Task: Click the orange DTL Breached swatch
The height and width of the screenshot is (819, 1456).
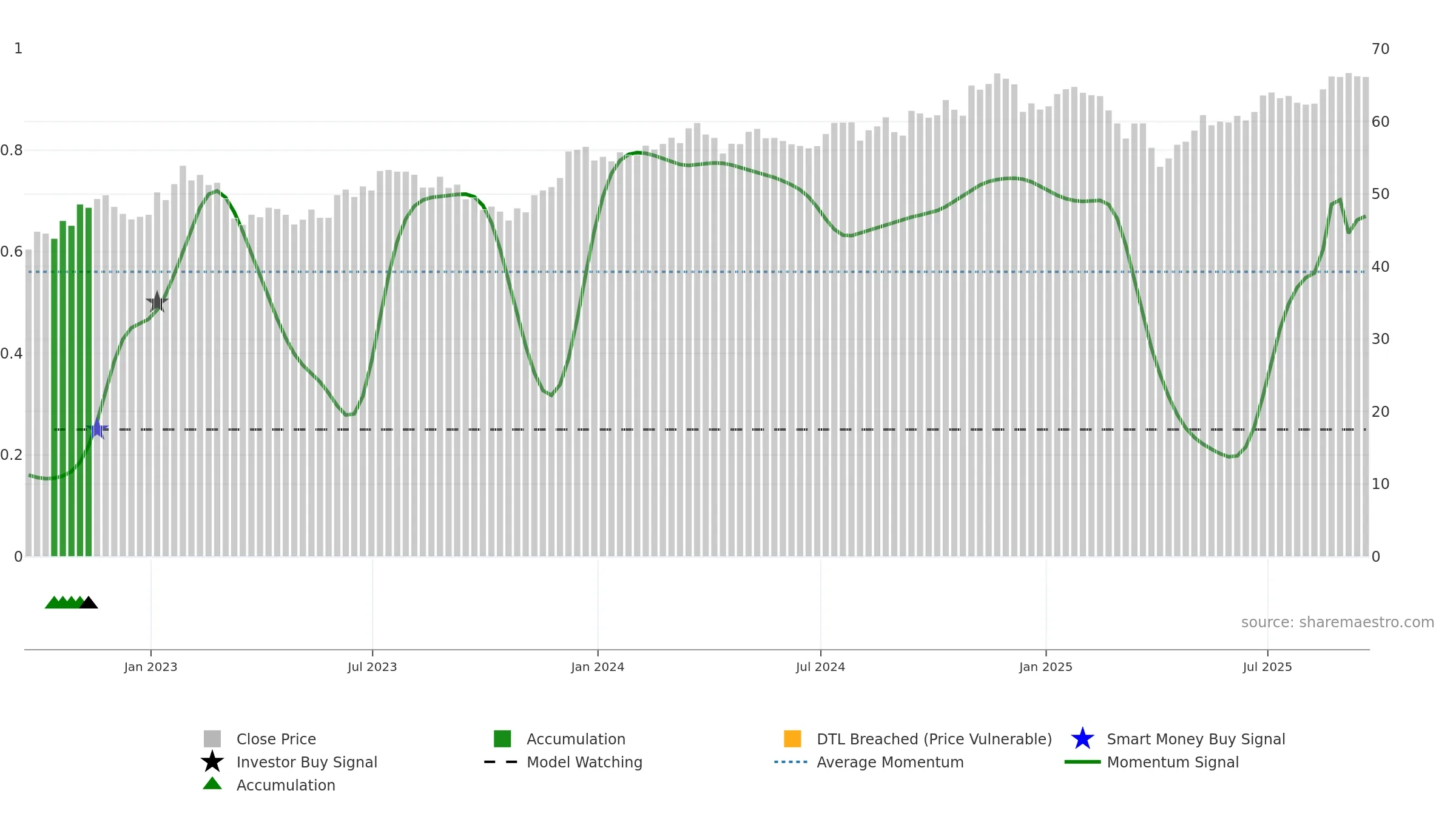Action: tap(792, 739)
